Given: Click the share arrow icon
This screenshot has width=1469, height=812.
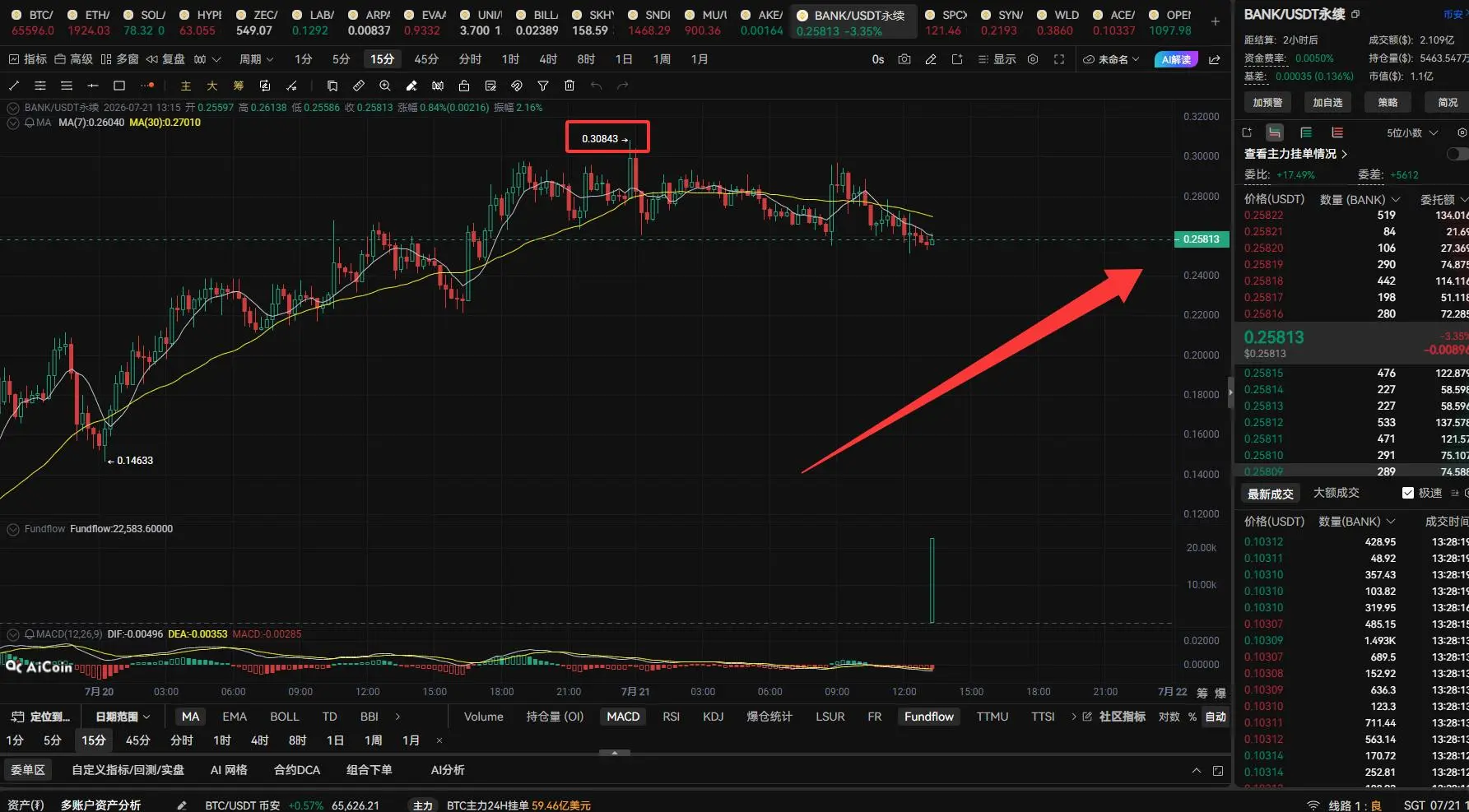Looking at the screenshot, I should pyautogui.click(x=1215, y=59).
